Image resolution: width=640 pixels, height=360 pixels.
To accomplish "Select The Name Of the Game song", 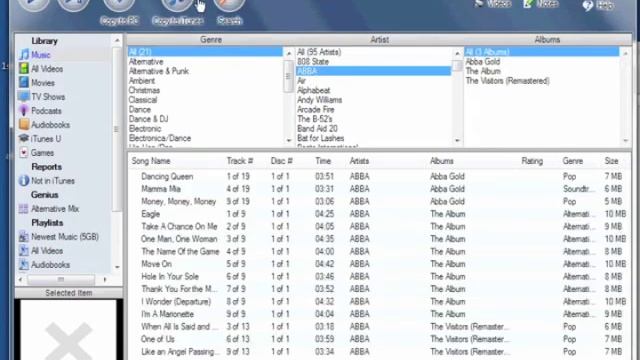I will click(x=380, y=251).
